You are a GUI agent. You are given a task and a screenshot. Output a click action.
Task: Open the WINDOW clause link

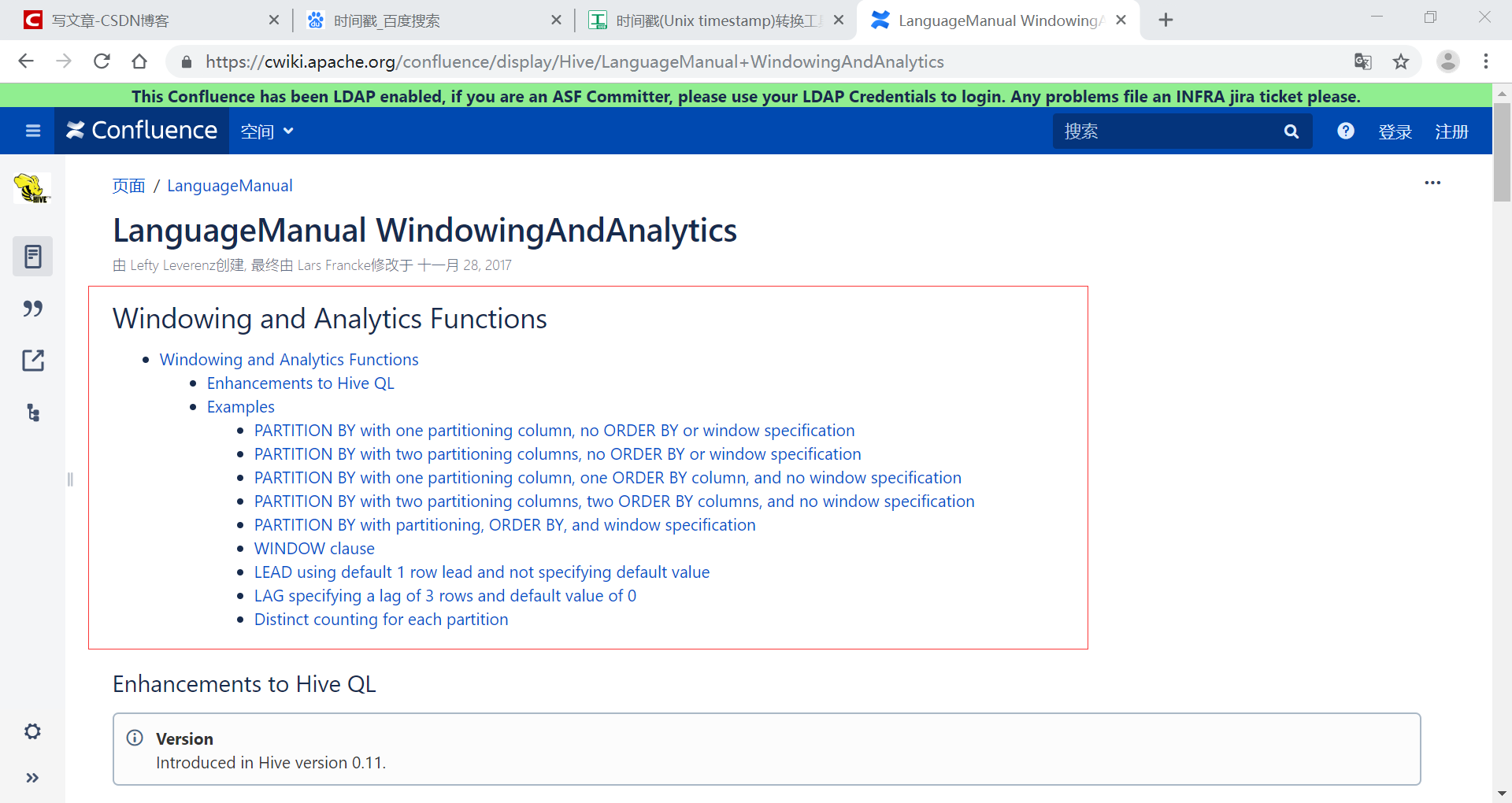[x=314, y=549]
